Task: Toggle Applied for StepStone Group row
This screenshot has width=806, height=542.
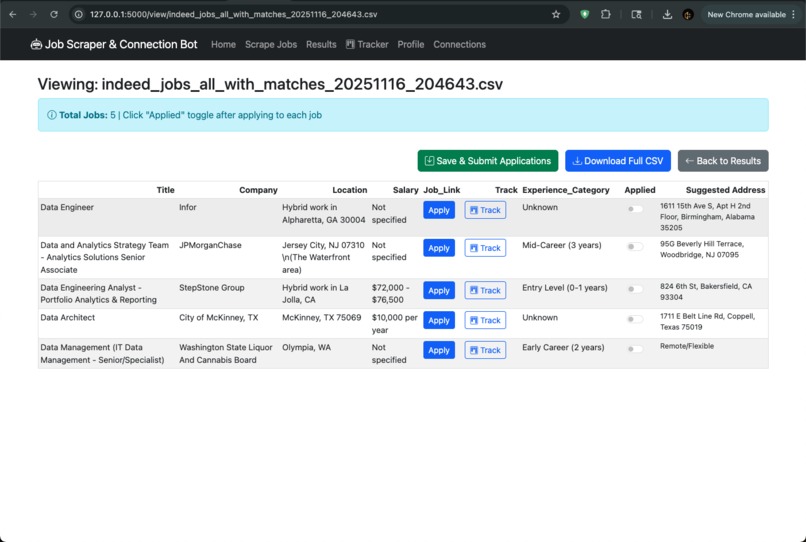Action: pyautogui.click(x=635, y=289)
